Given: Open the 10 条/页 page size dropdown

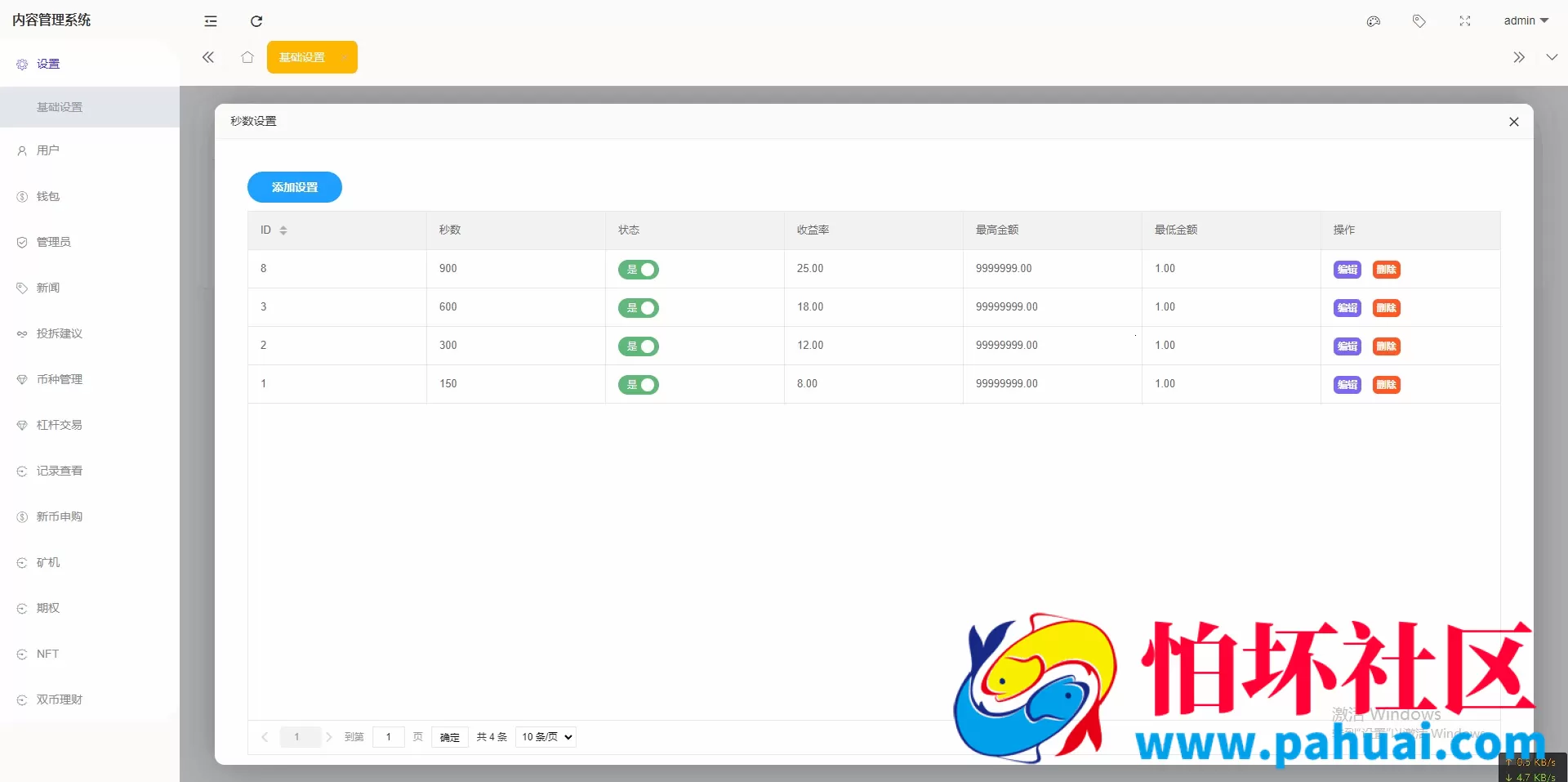Looking at the screenshot, I should 546,737.
